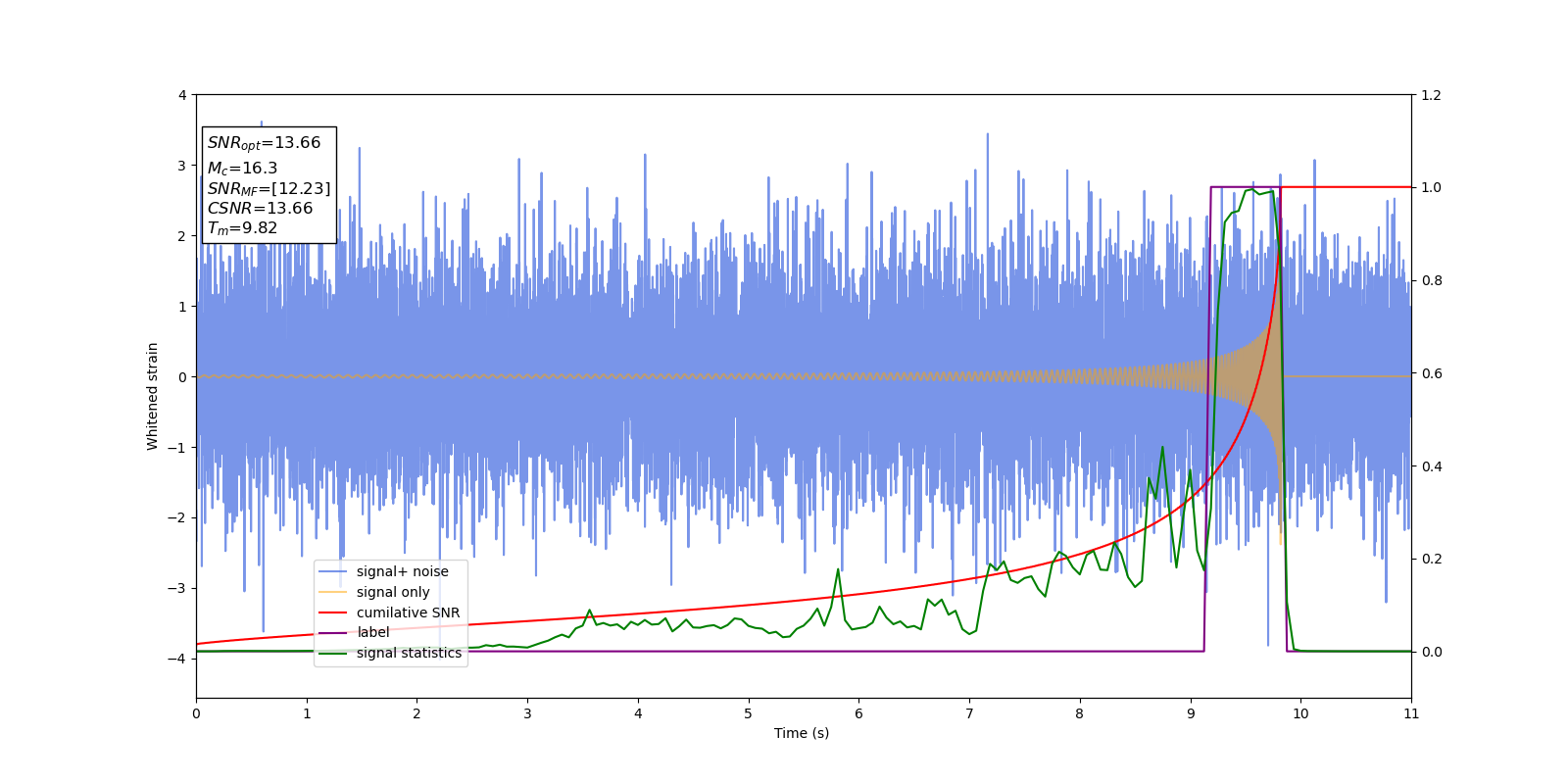Click right y-axis tick label 0.0
Viewport: 1568px width, 784px height.
pyautogui.click(x=1431, y=652)
